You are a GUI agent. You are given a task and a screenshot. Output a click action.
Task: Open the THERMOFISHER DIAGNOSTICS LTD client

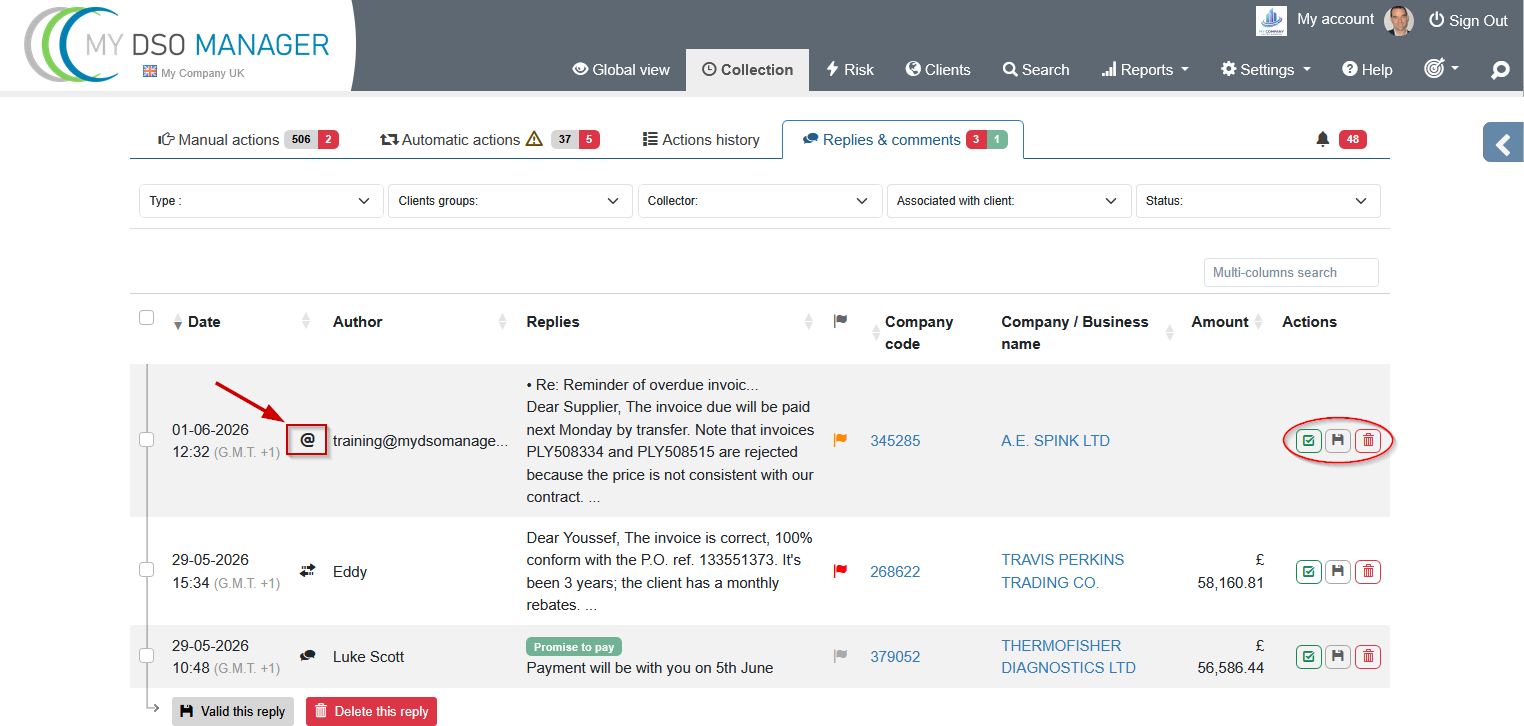pyautogui.click(x=1068, y=656)
